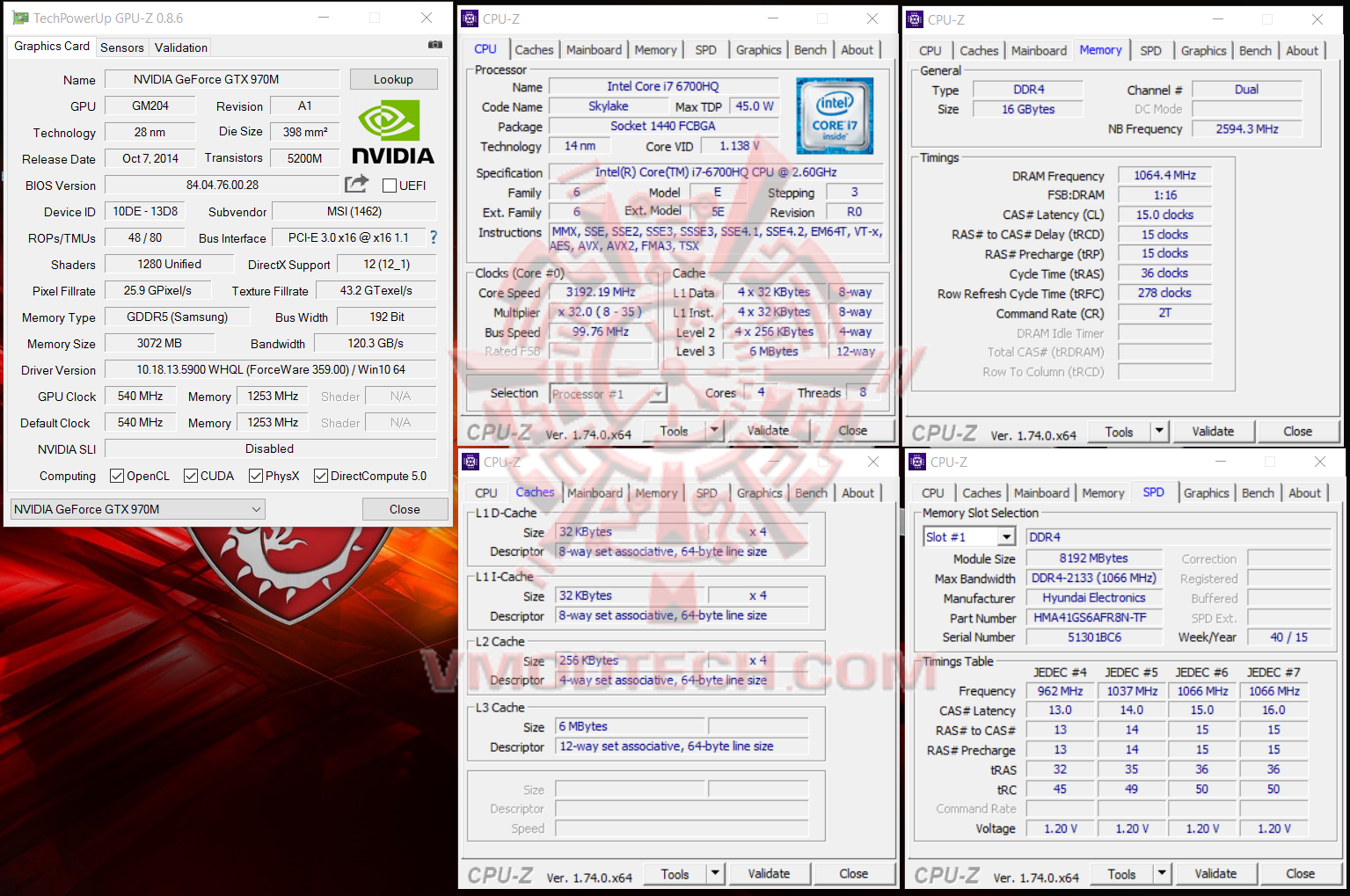Viewport: 1350px width, 896px height.
Task: Toggle the DirectCompute 5.0 checkbox
Action: coord(321,476)
